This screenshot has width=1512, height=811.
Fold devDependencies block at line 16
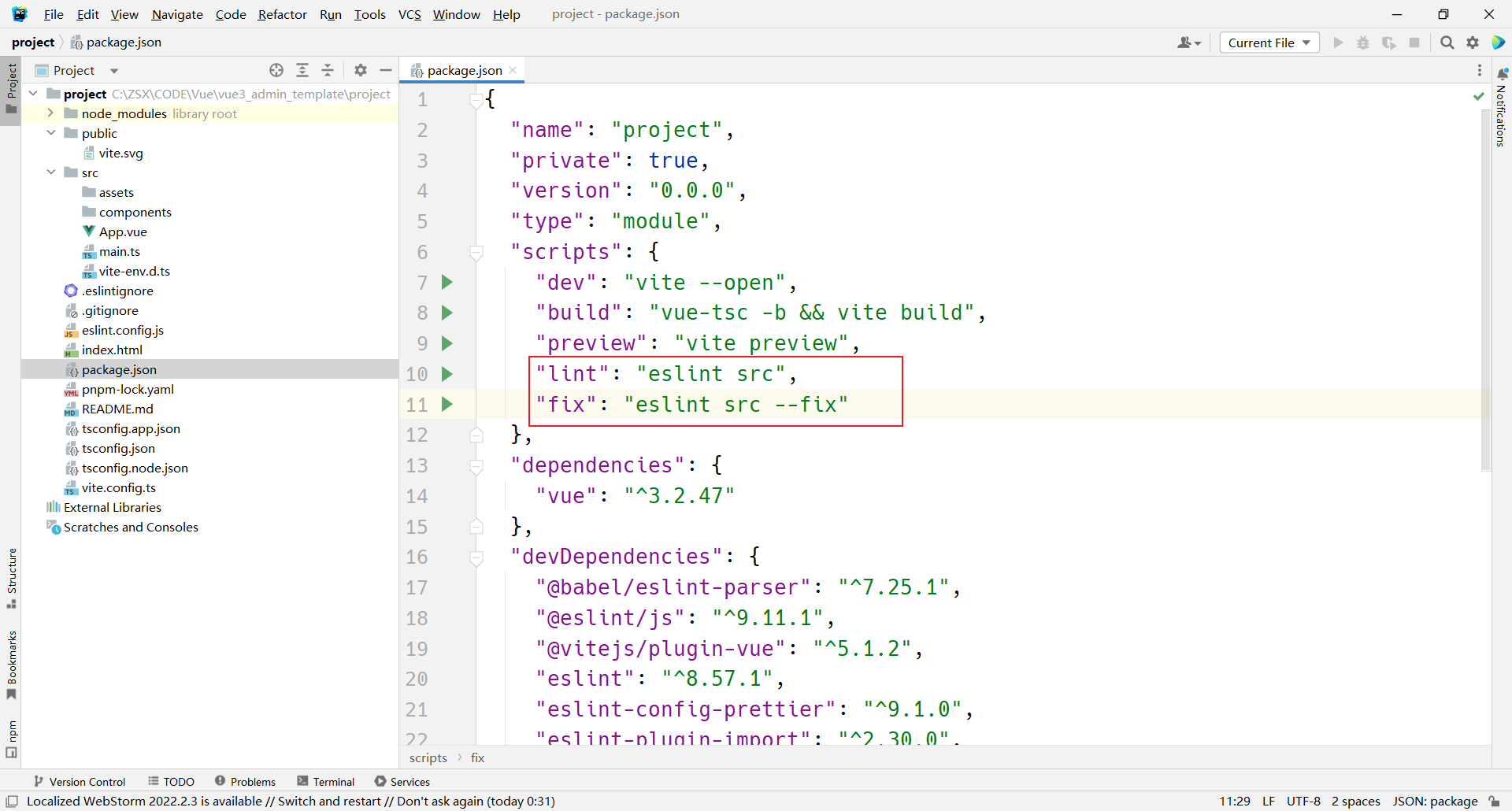click(476, 557)
